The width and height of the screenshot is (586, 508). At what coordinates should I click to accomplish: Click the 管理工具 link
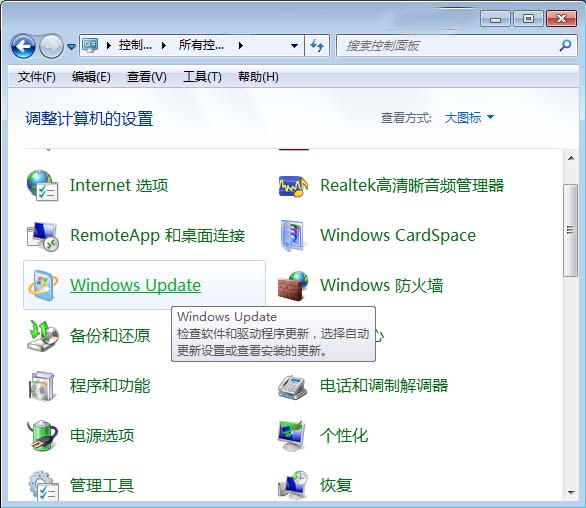tap(102, 485)
